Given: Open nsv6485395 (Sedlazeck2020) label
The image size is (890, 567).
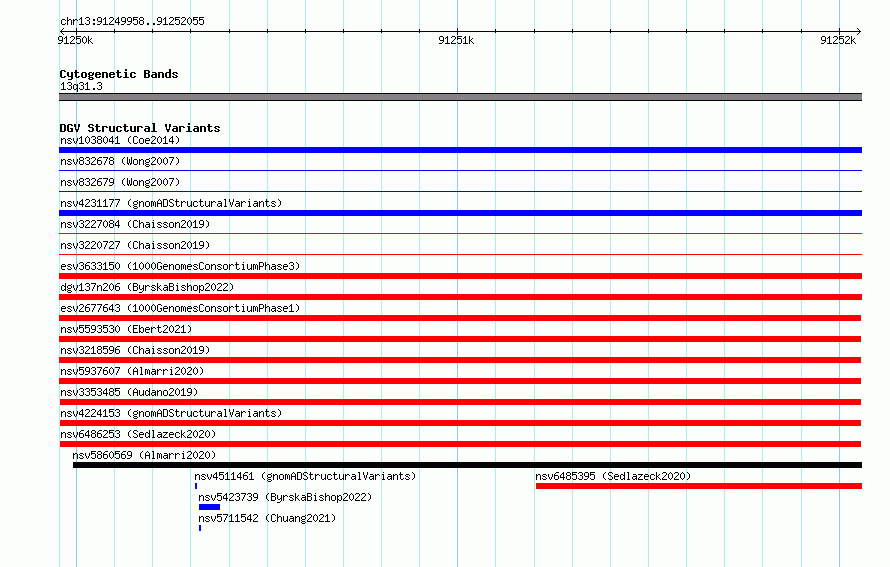Looking at the screenshot, I should (613, 476).
